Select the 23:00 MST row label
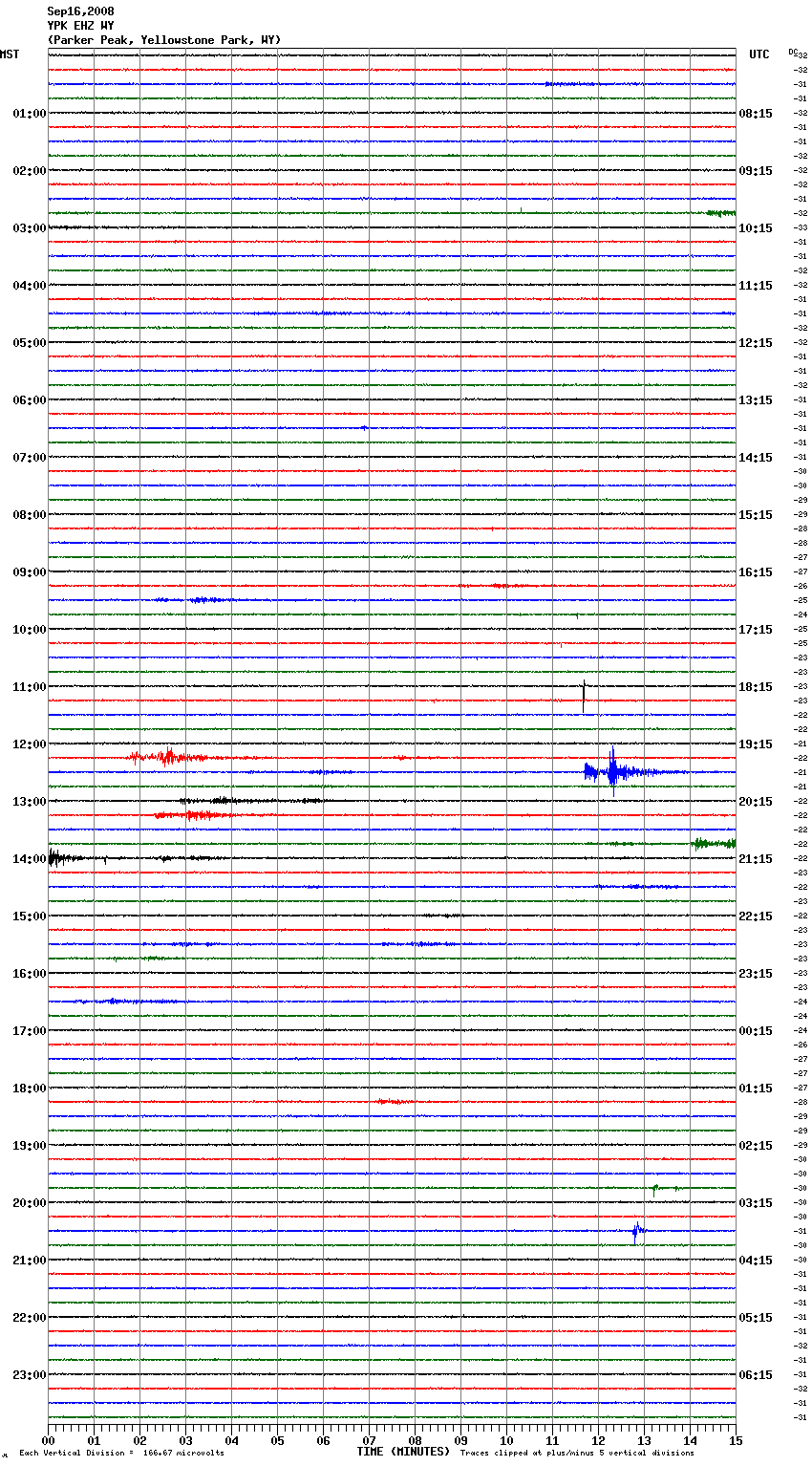Viewport: 812px width, 1466px height. coord(30,1375)
